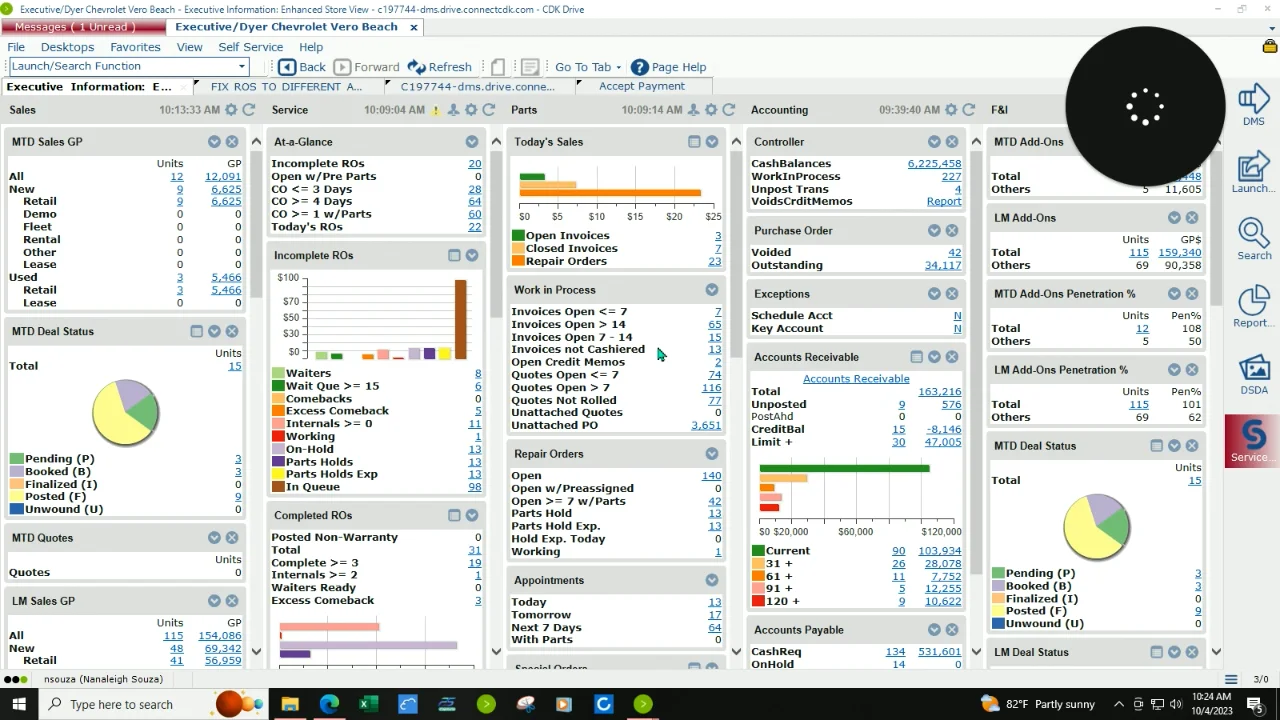This screenshot has width=1280, height=720.
Task: Collapse the Work in Process widget
Action: click(x=712, y=290)
